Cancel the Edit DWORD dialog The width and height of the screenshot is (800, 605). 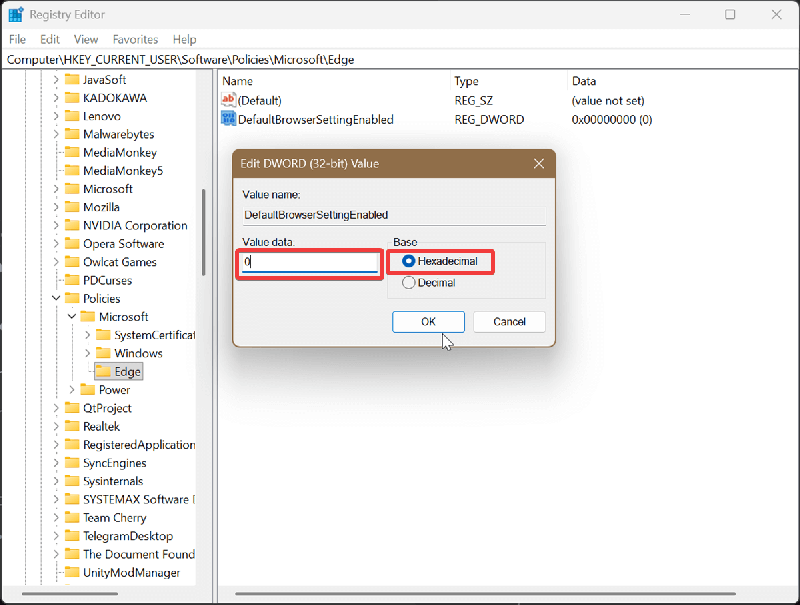click(509, 322)
